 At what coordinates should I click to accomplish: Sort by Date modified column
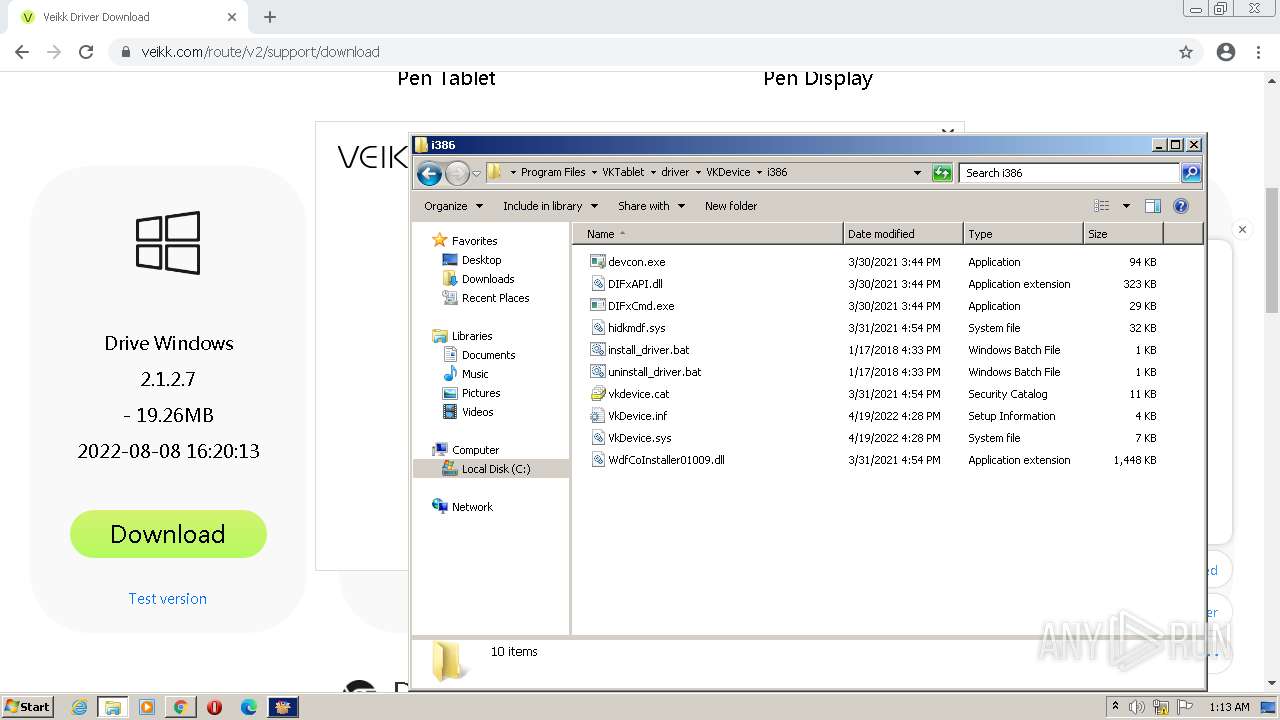coord(903,234)
